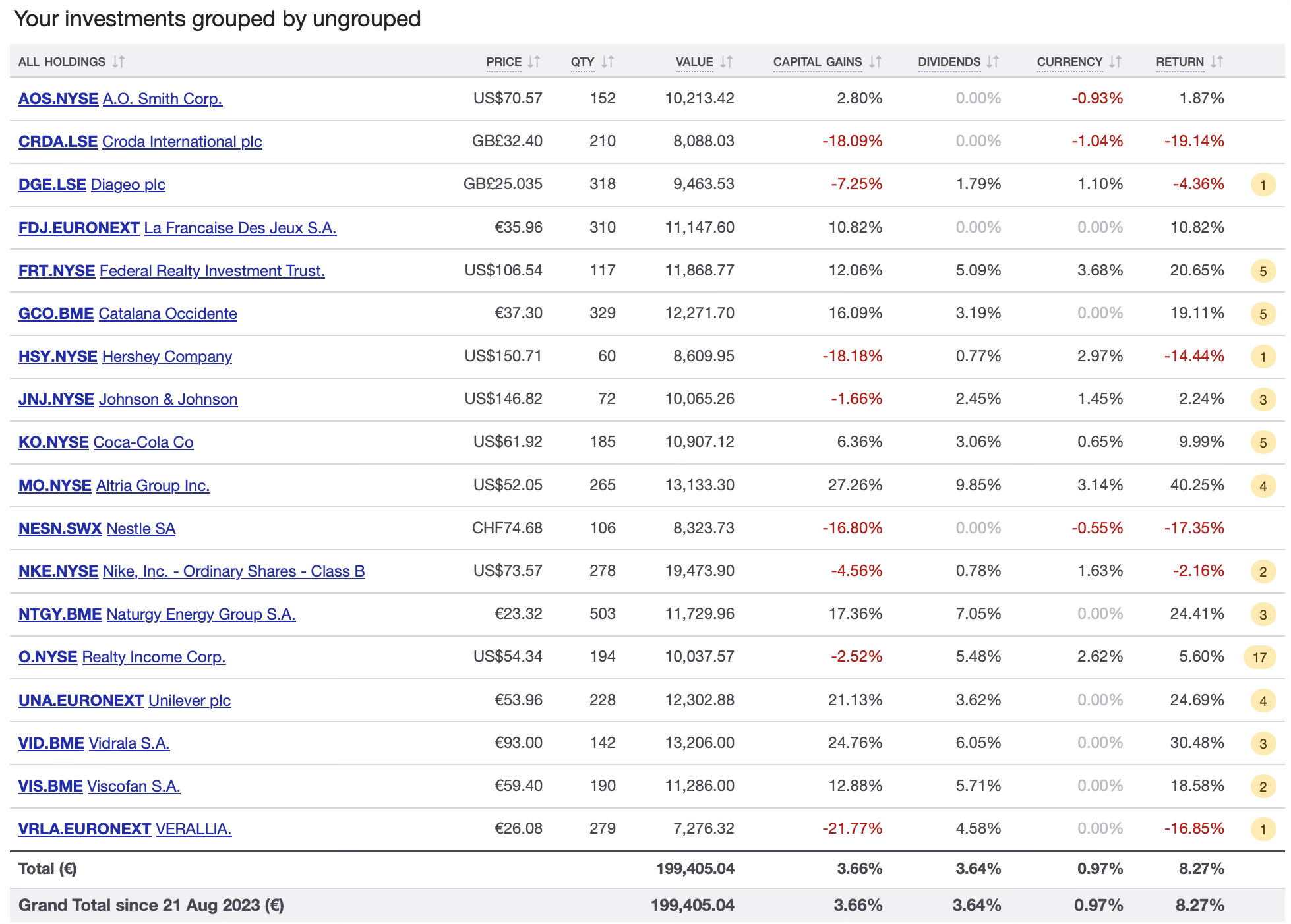
Task: Click Altria return value 40.25%
Action: tap(1197, 485)
